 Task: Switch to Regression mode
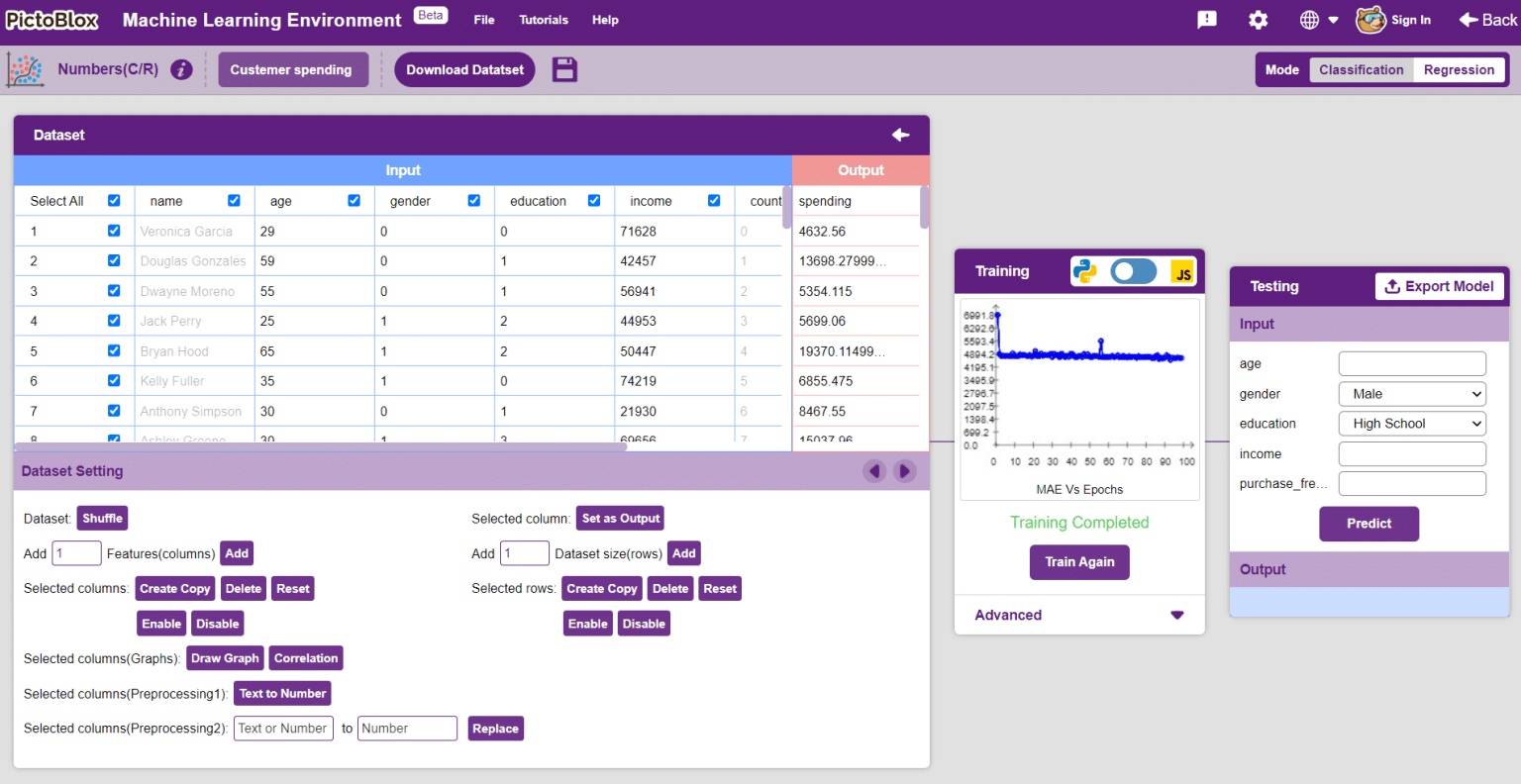pos(1459,69)
